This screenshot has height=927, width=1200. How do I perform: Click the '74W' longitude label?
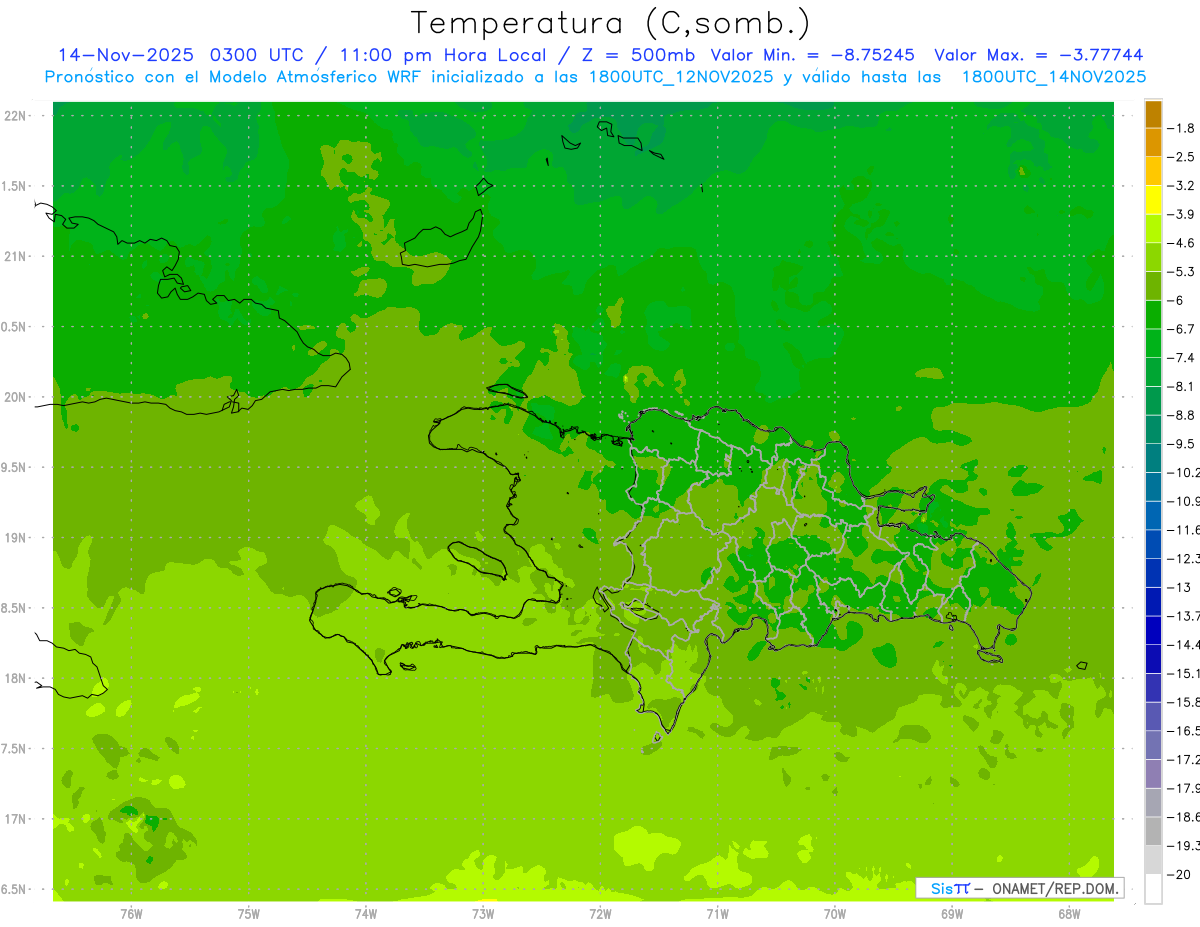(x=366, y=913)
